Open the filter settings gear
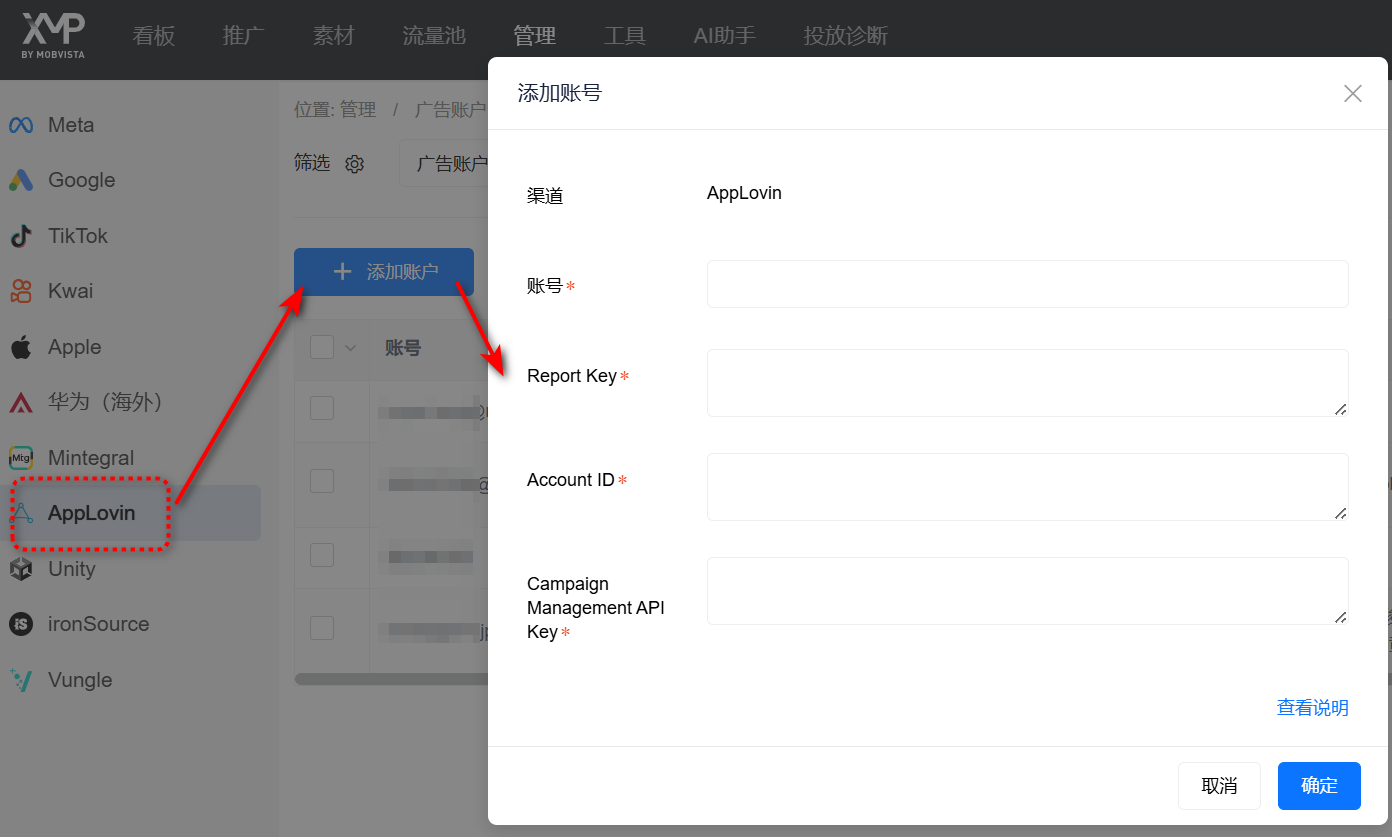 point(355,163)
